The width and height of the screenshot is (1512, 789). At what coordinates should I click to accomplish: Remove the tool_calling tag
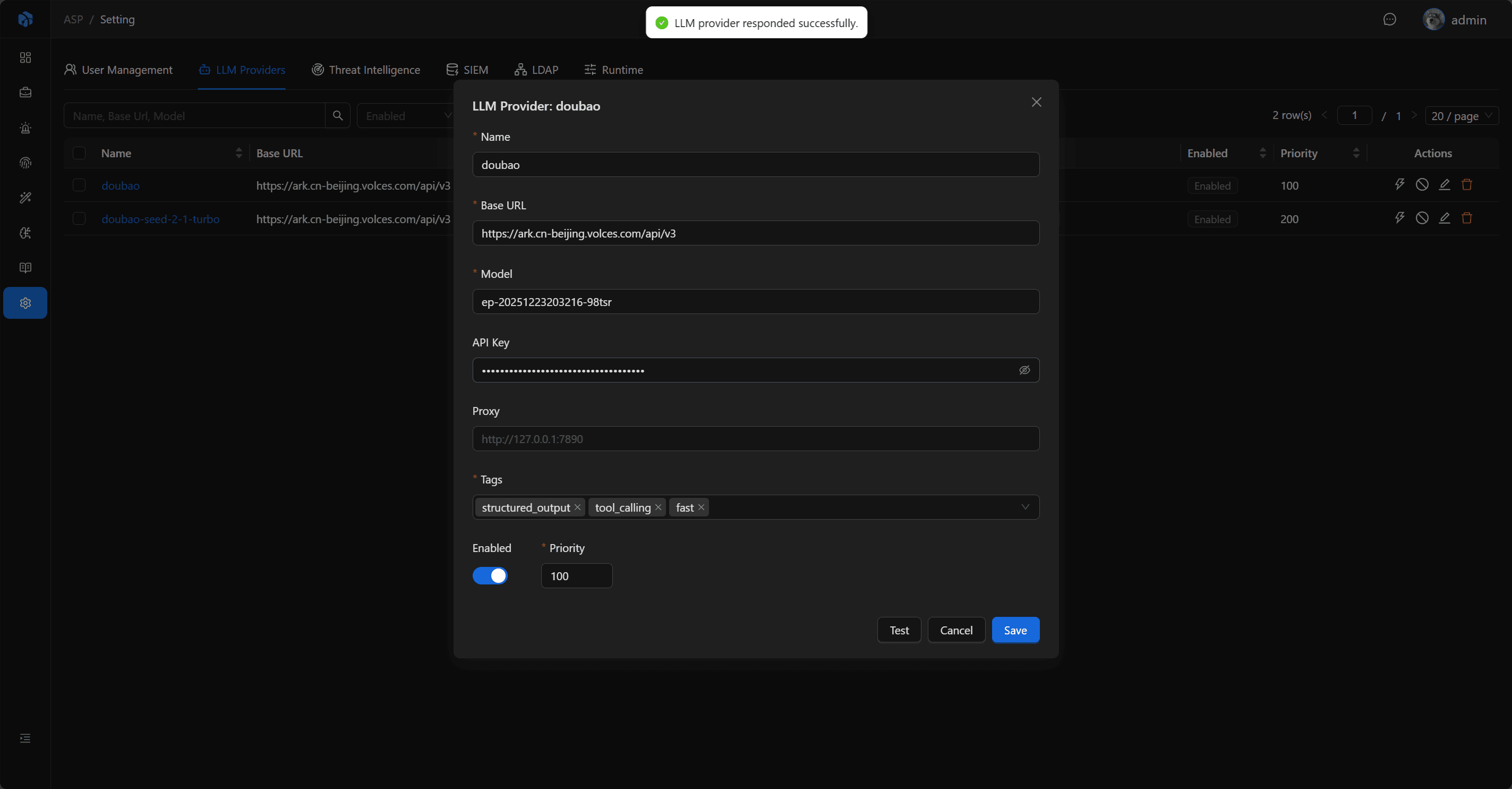click(658, 507)
